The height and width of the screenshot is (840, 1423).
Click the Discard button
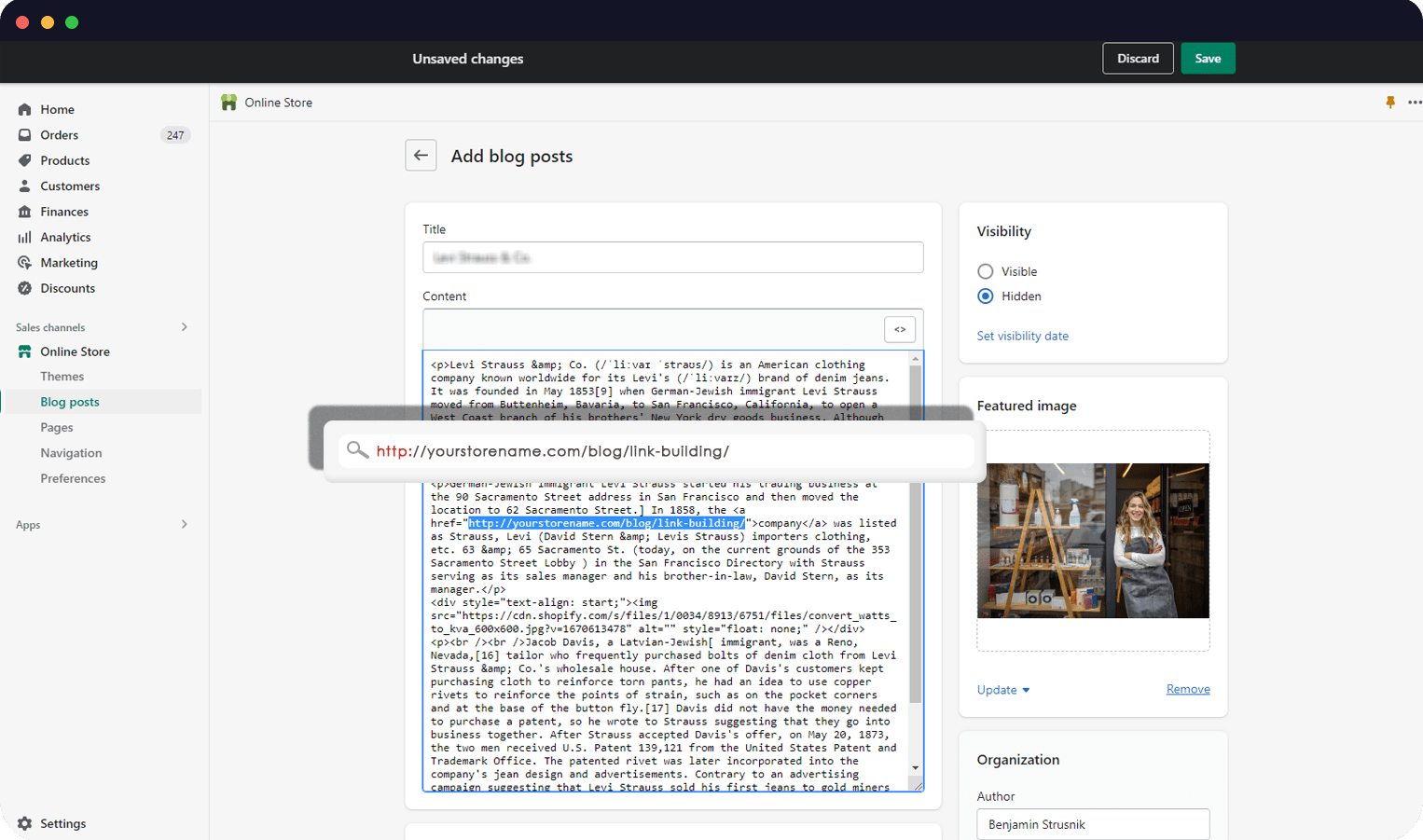pos(1138,59)
